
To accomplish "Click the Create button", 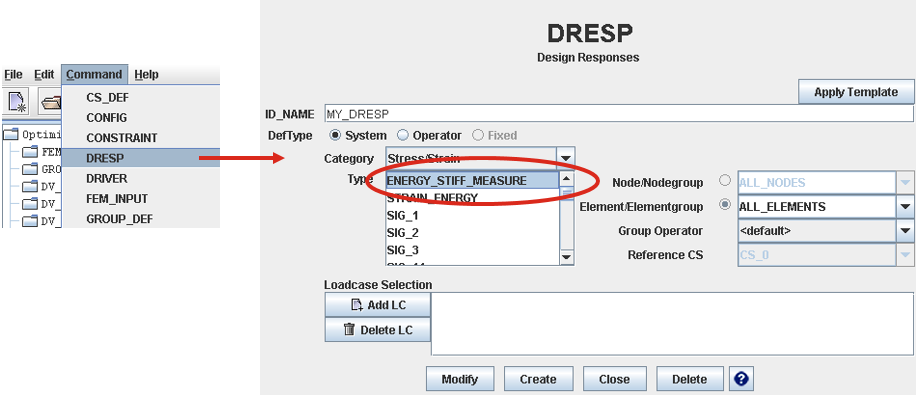I will [538, 379].
